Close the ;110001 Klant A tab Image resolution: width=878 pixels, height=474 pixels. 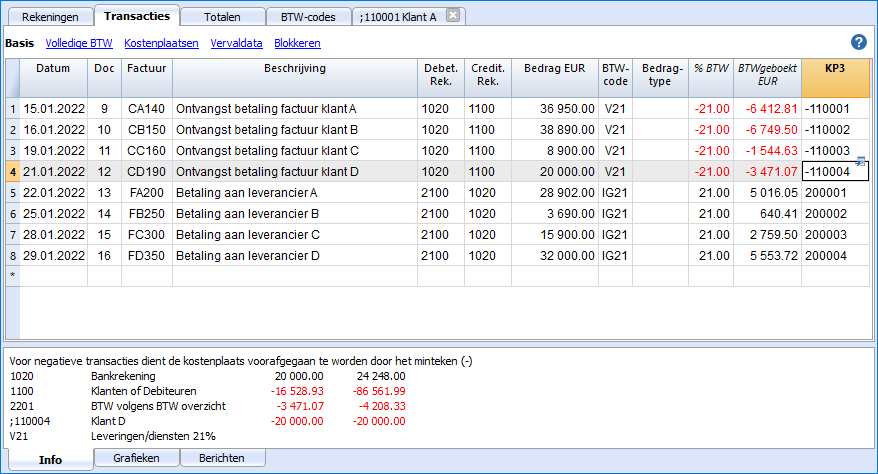click(453, 16)
